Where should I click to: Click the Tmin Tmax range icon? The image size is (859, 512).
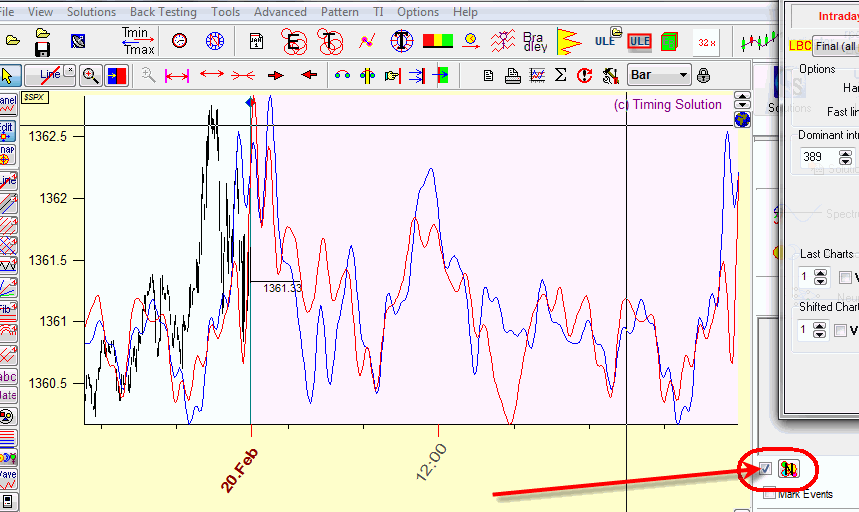coord(137,41)
